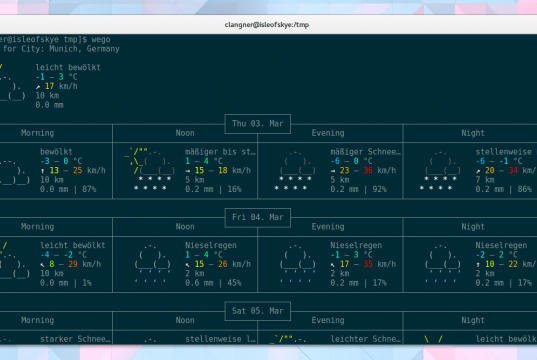Click Friday night drizzle cloud ASCII icon
Viewport: 537px width, 360px height.
point(442,263)
